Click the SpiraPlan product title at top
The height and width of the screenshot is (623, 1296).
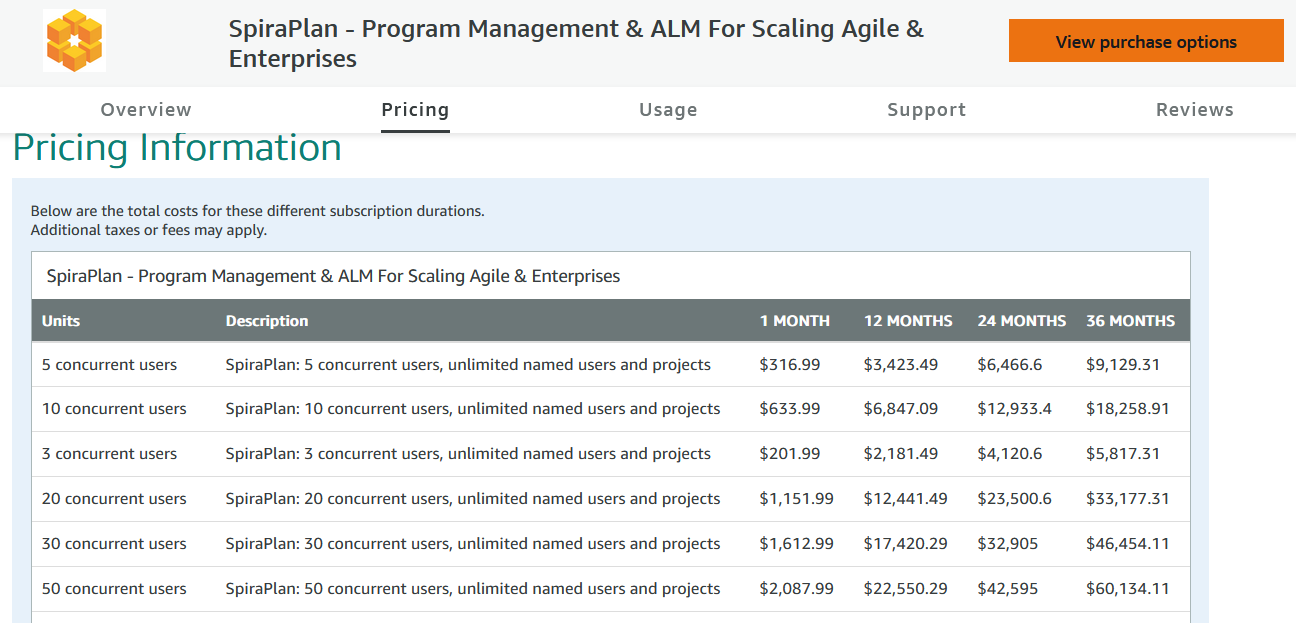click(x=576, y=44)
